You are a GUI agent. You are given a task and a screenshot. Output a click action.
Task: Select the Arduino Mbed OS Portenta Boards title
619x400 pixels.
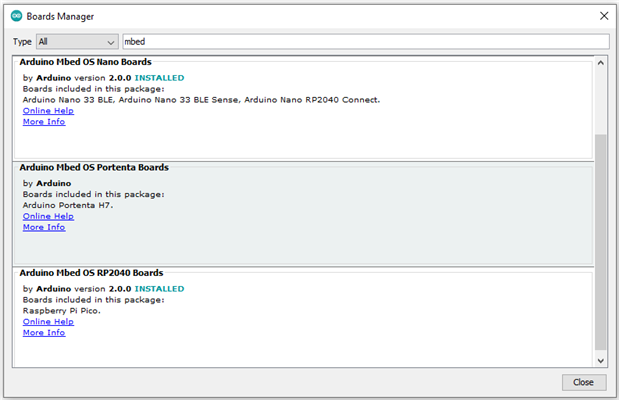[x=94, y=167]
